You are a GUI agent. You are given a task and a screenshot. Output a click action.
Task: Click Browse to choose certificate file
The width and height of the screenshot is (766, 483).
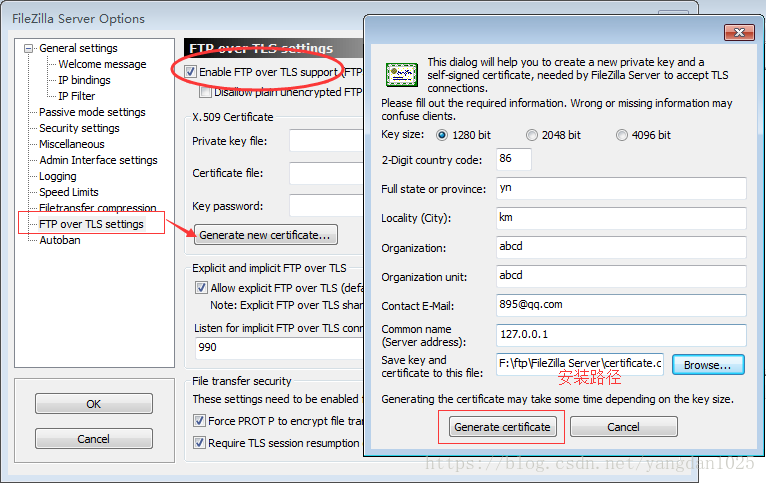point(708,365)
